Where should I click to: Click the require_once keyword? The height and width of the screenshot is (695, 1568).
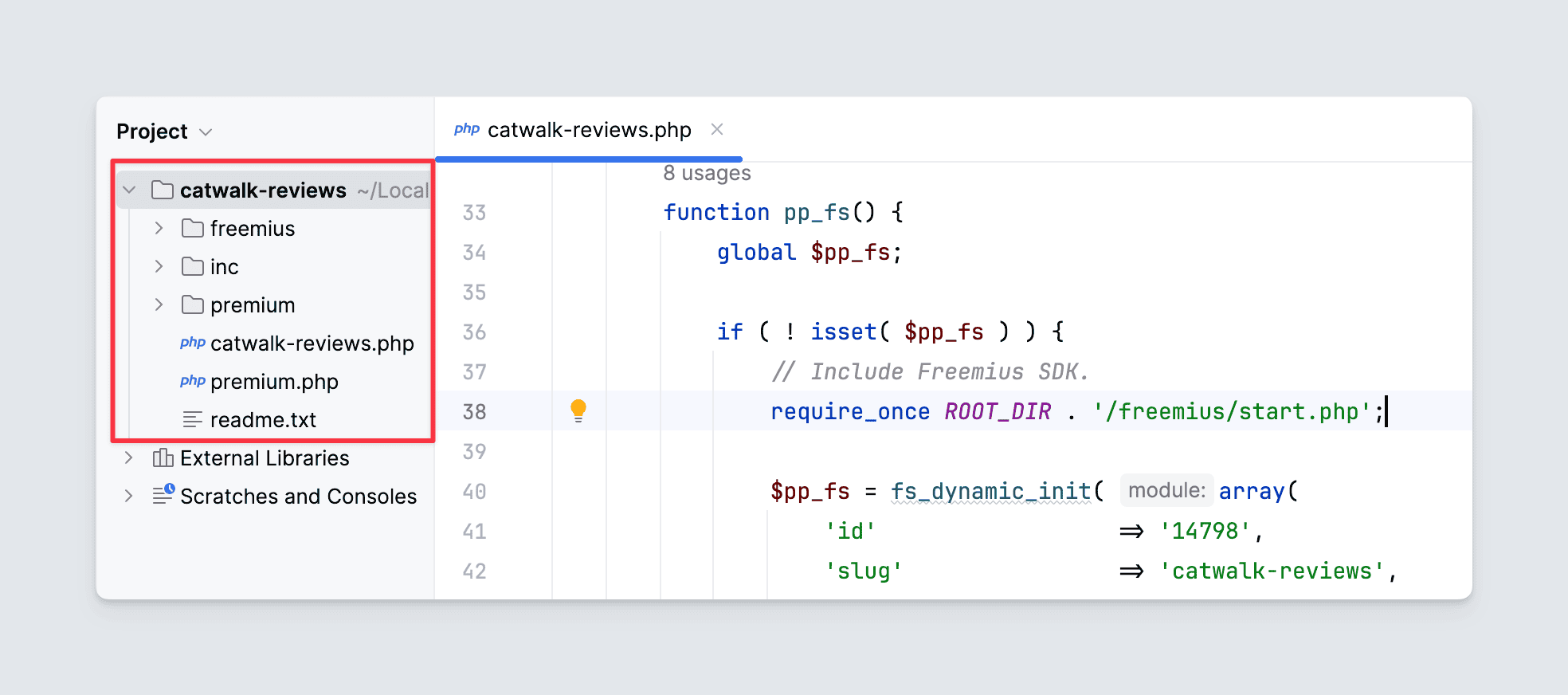[850, 411]
